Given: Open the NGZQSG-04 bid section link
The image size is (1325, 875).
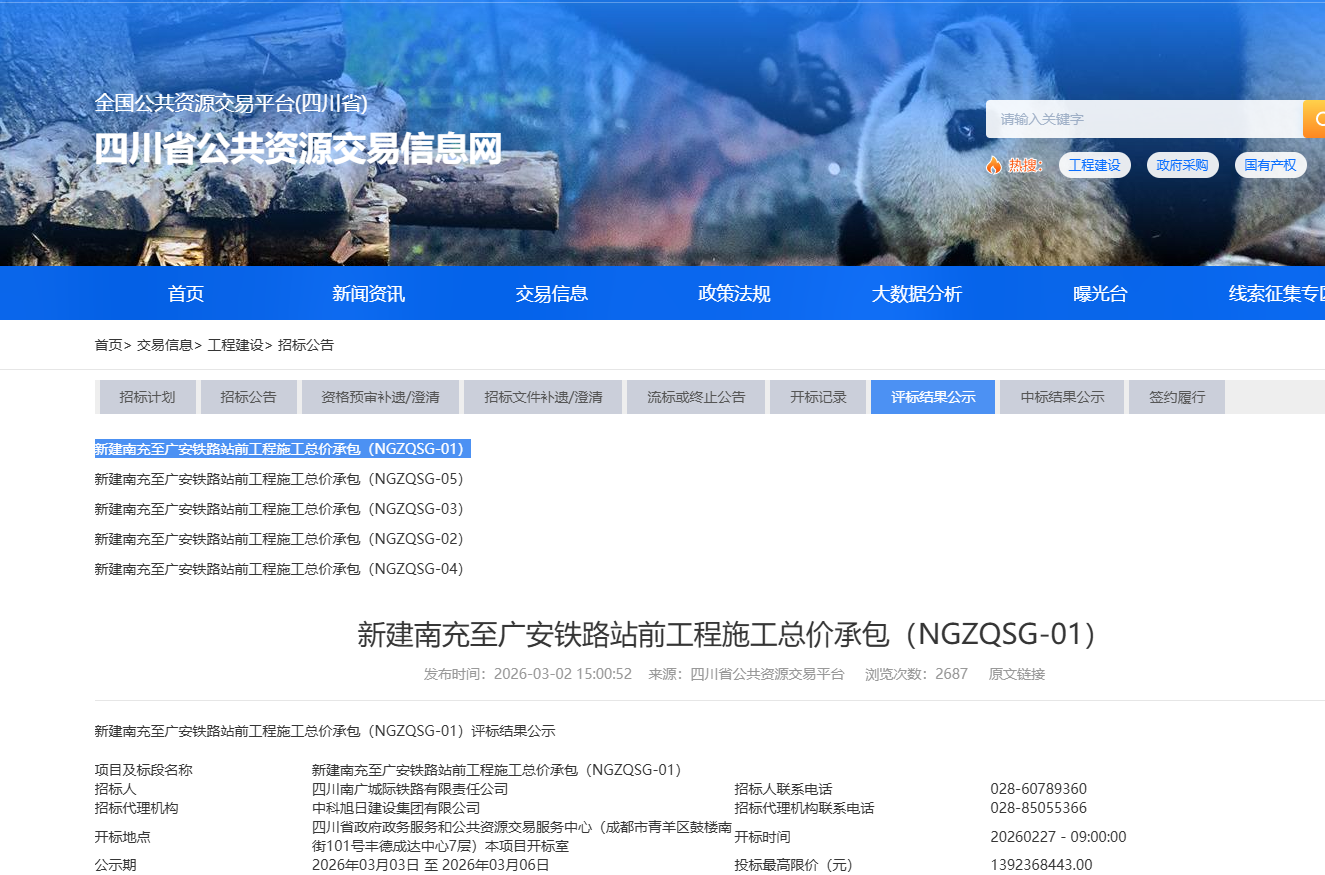Looking at the screenshot, I should (x=279, y=569).
